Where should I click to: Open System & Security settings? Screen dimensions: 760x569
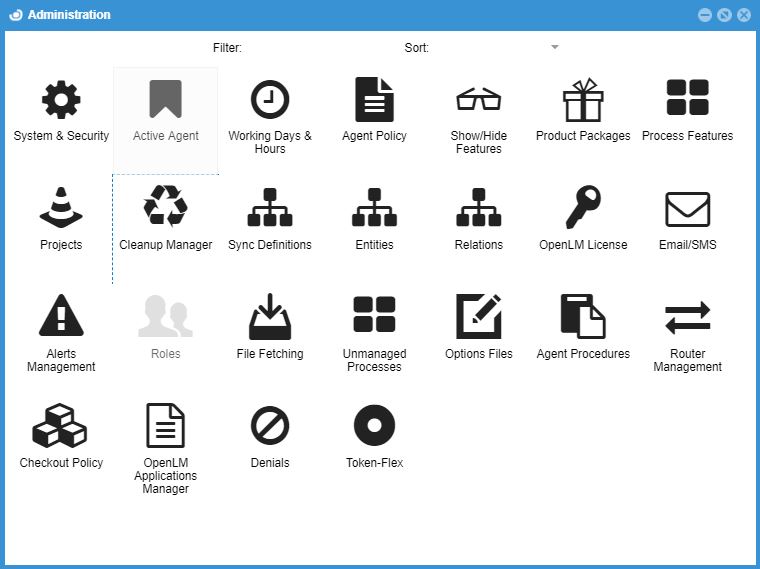(61, 101)
